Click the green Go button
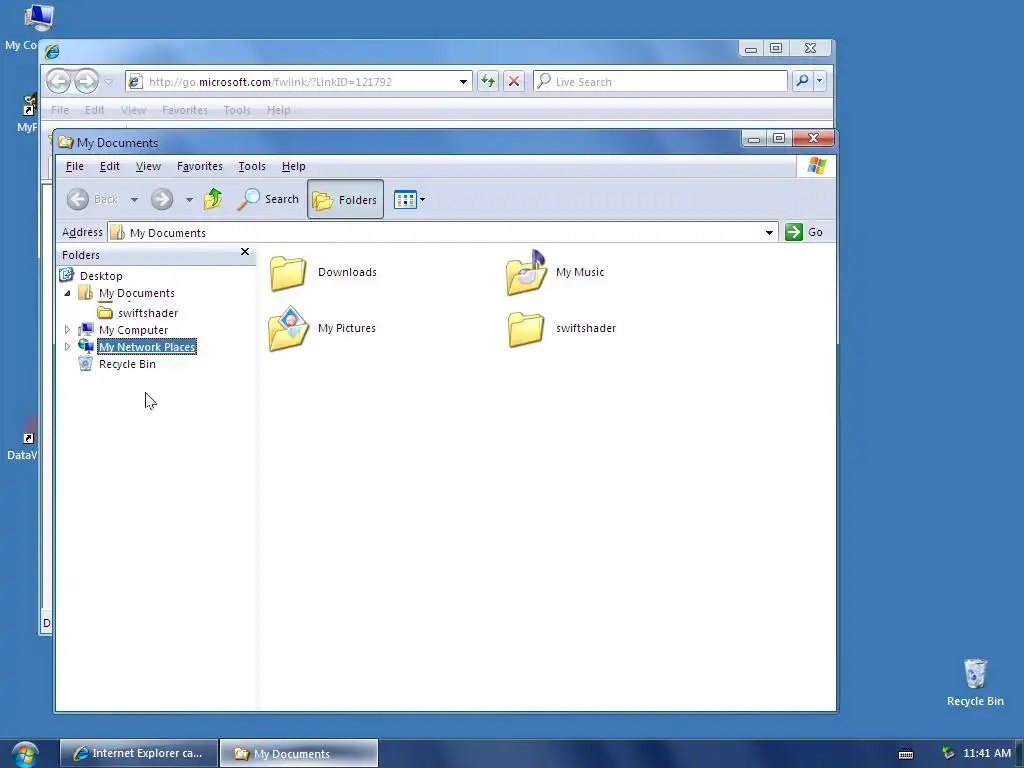 (x=804, y=232)
